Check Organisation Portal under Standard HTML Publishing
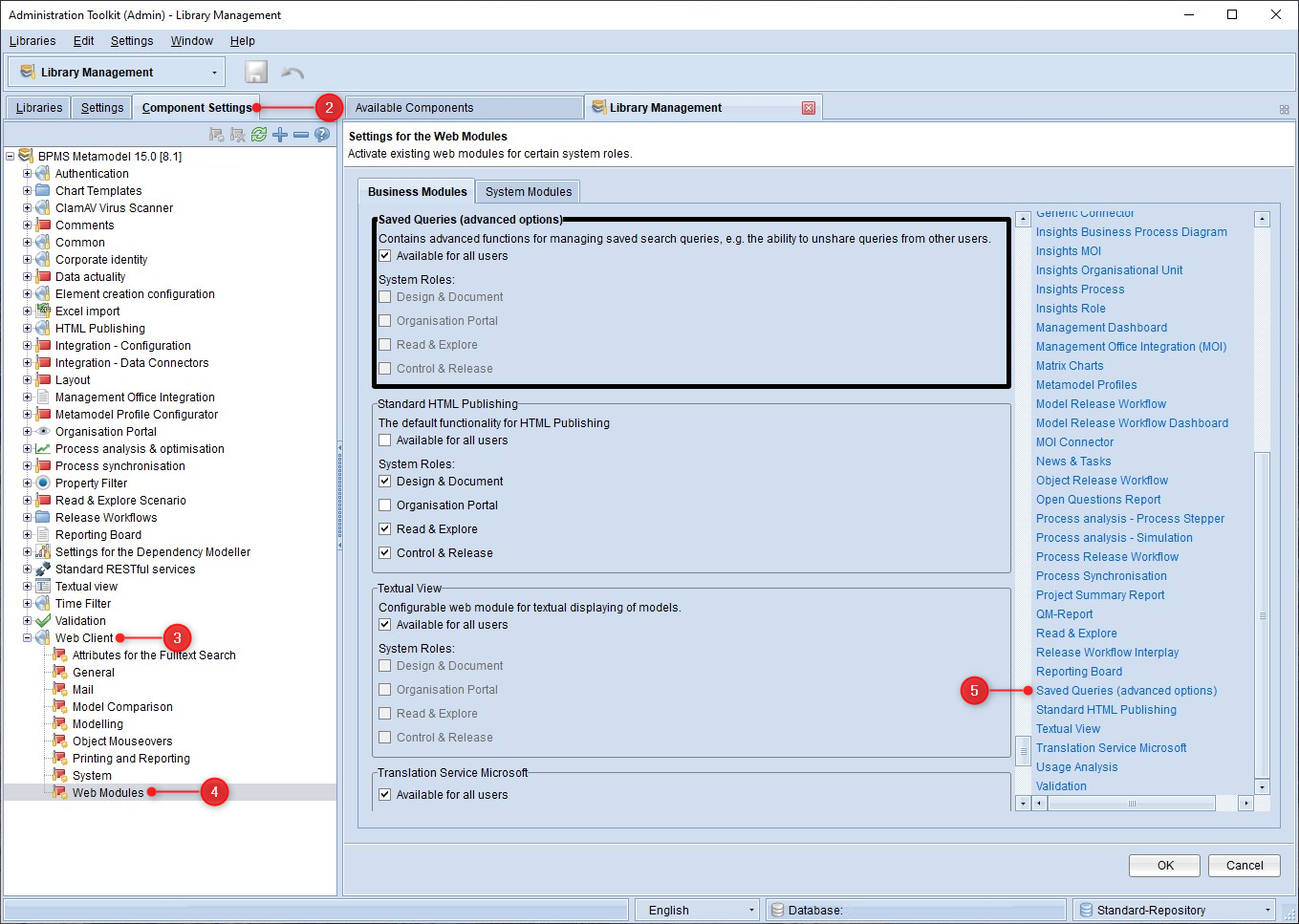Image resolution: width=1299 pixels, height=924 pixels. pos(385,505)
